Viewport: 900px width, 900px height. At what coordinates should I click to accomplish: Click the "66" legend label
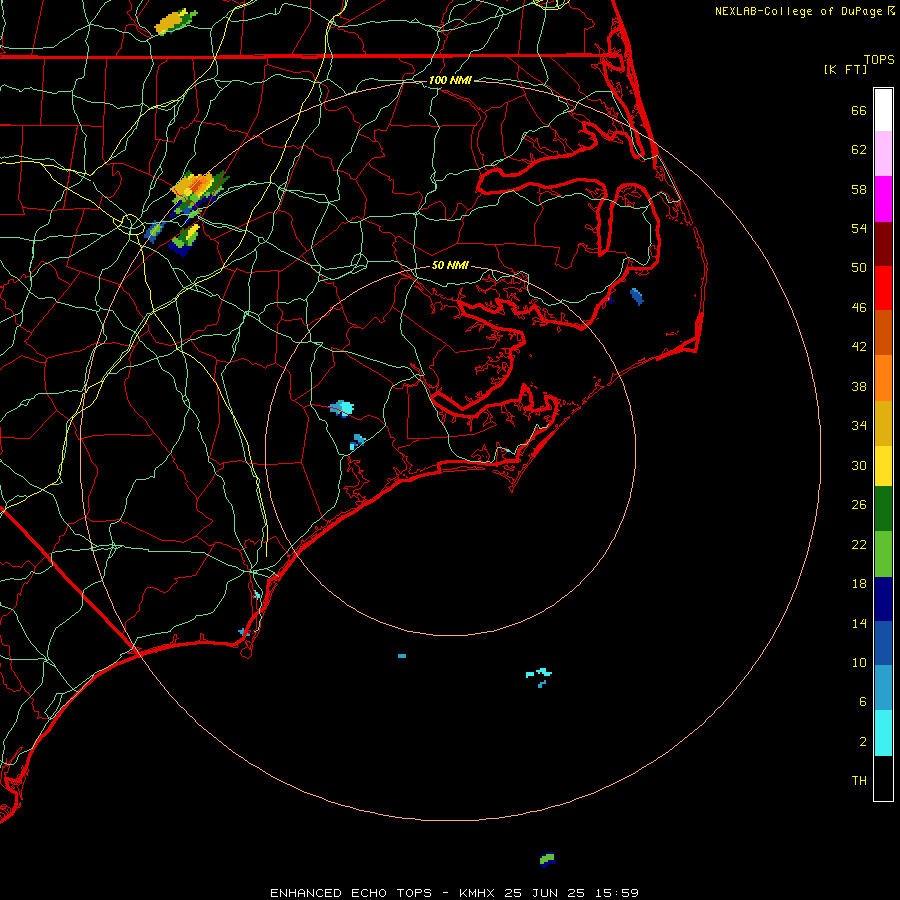point(859,110)
